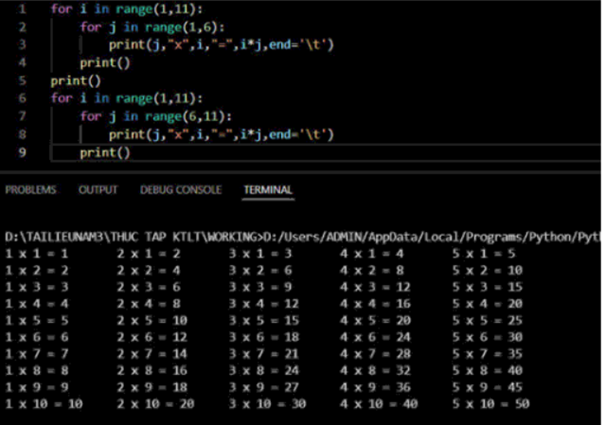Click the print() statement on line 5
605x425 pixels.
tap(76, 81)
